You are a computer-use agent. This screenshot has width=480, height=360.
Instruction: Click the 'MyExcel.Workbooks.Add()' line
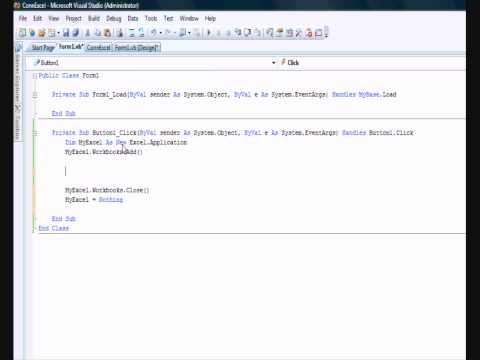tap(104, 152)
